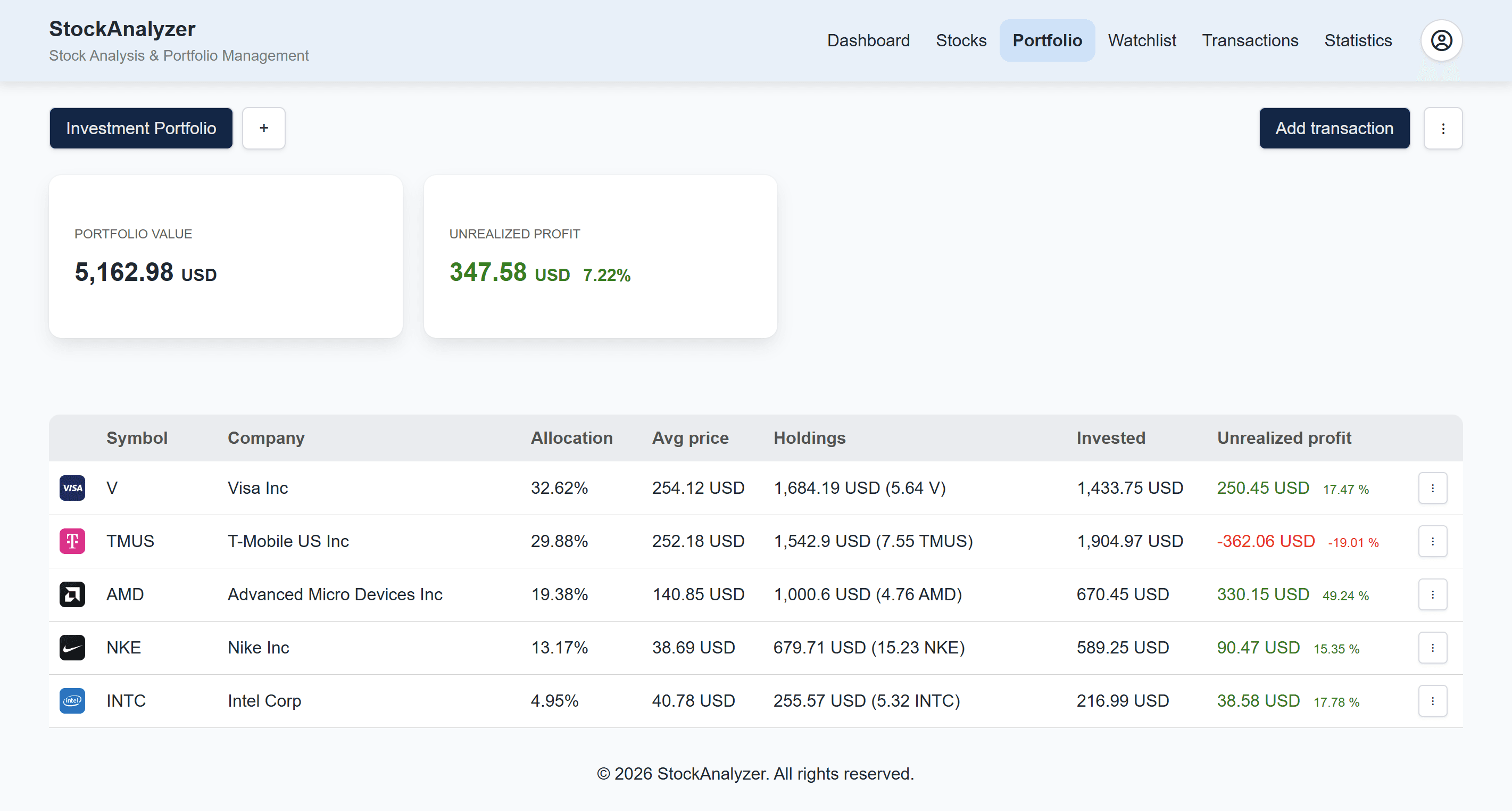The height and width of the screenshot is (811, 1512).
Task: Open the Transactions nav item
Action: [x=1250, y=40]
